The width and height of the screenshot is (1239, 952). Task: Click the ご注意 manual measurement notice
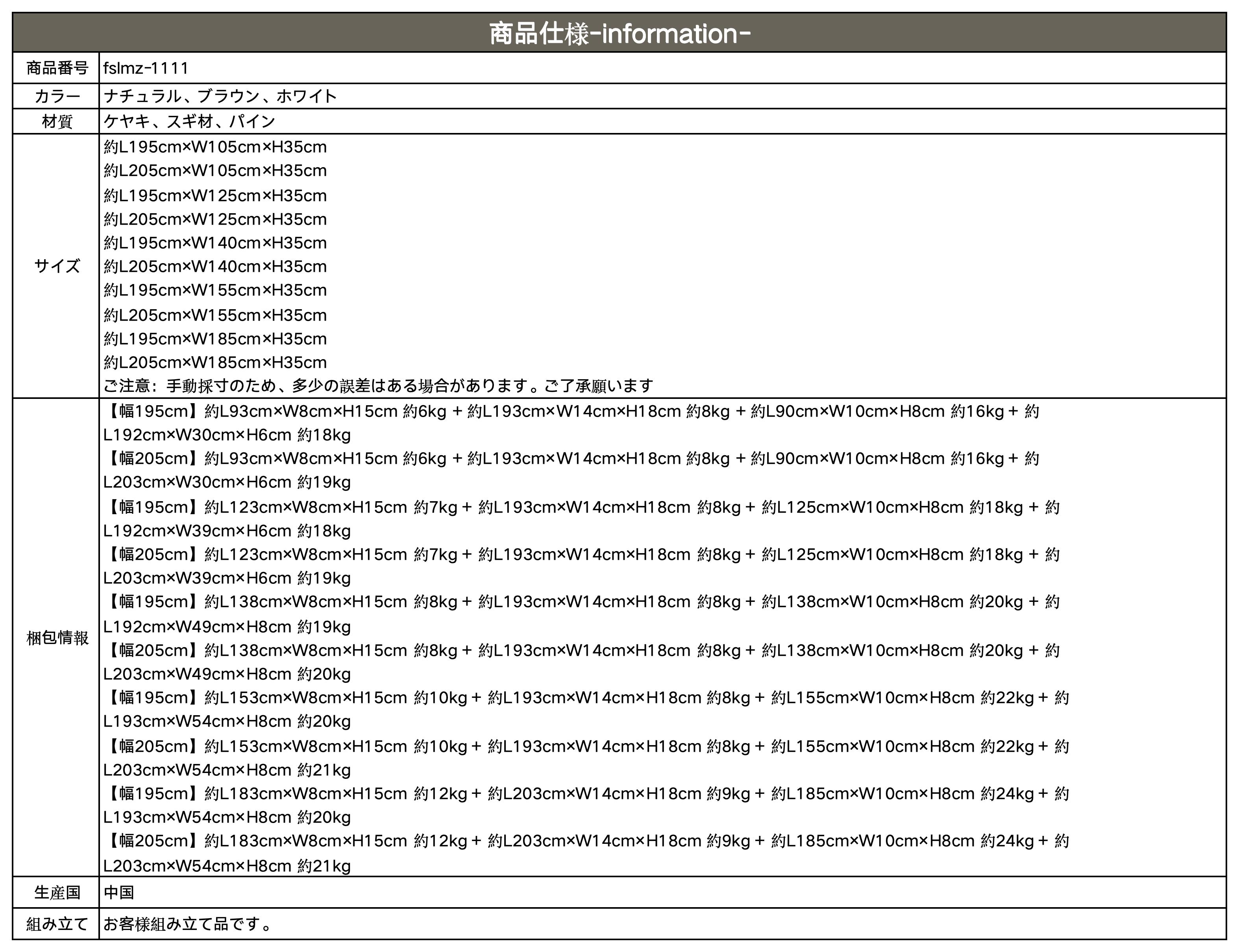pyautogui.click(x=378, y=386)
